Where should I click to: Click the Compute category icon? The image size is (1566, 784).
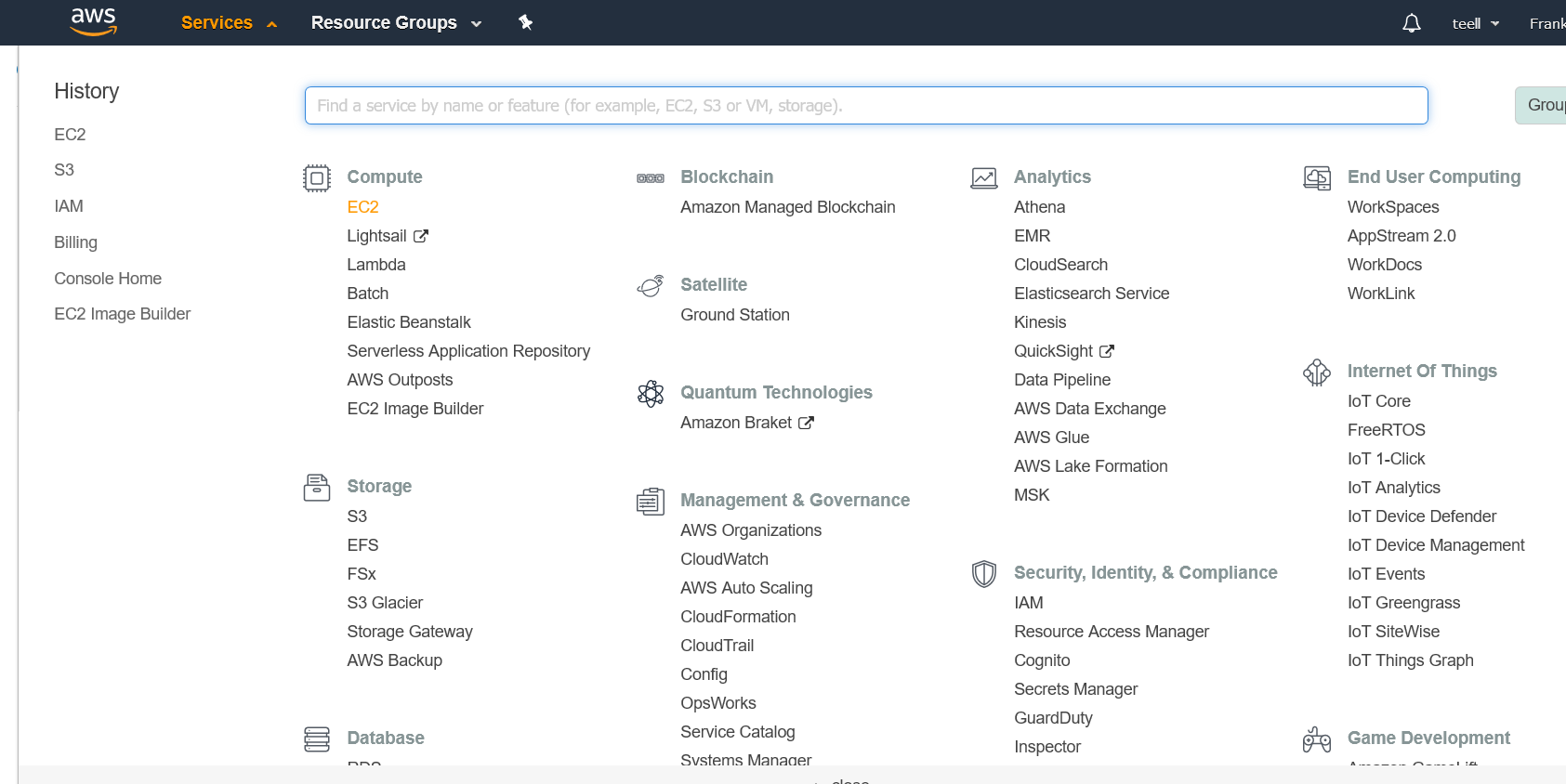(317, 177)
